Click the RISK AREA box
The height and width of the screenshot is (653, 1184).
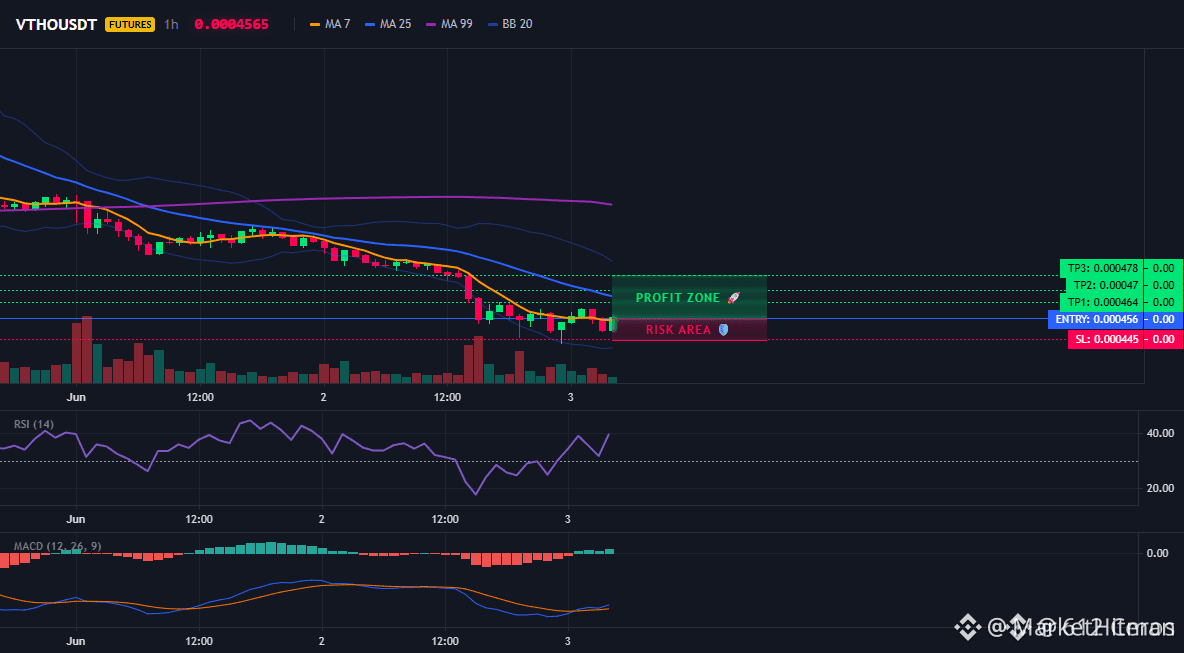(689, 330)
